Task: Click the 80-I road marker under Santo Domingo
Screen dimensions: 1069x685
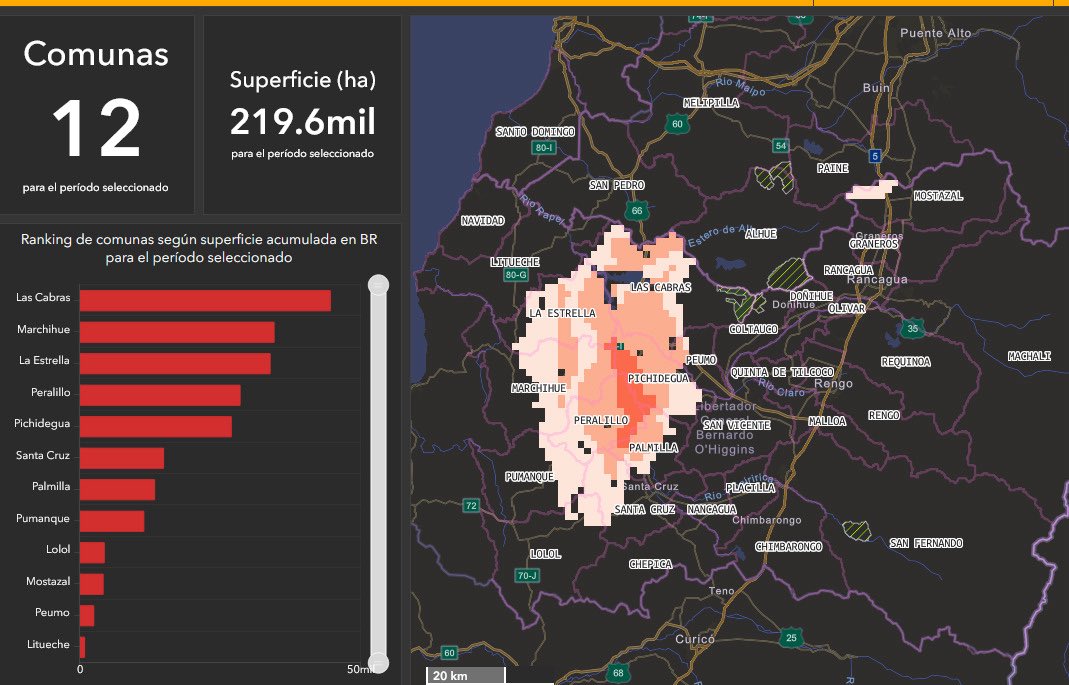Action: coord(544,148)
